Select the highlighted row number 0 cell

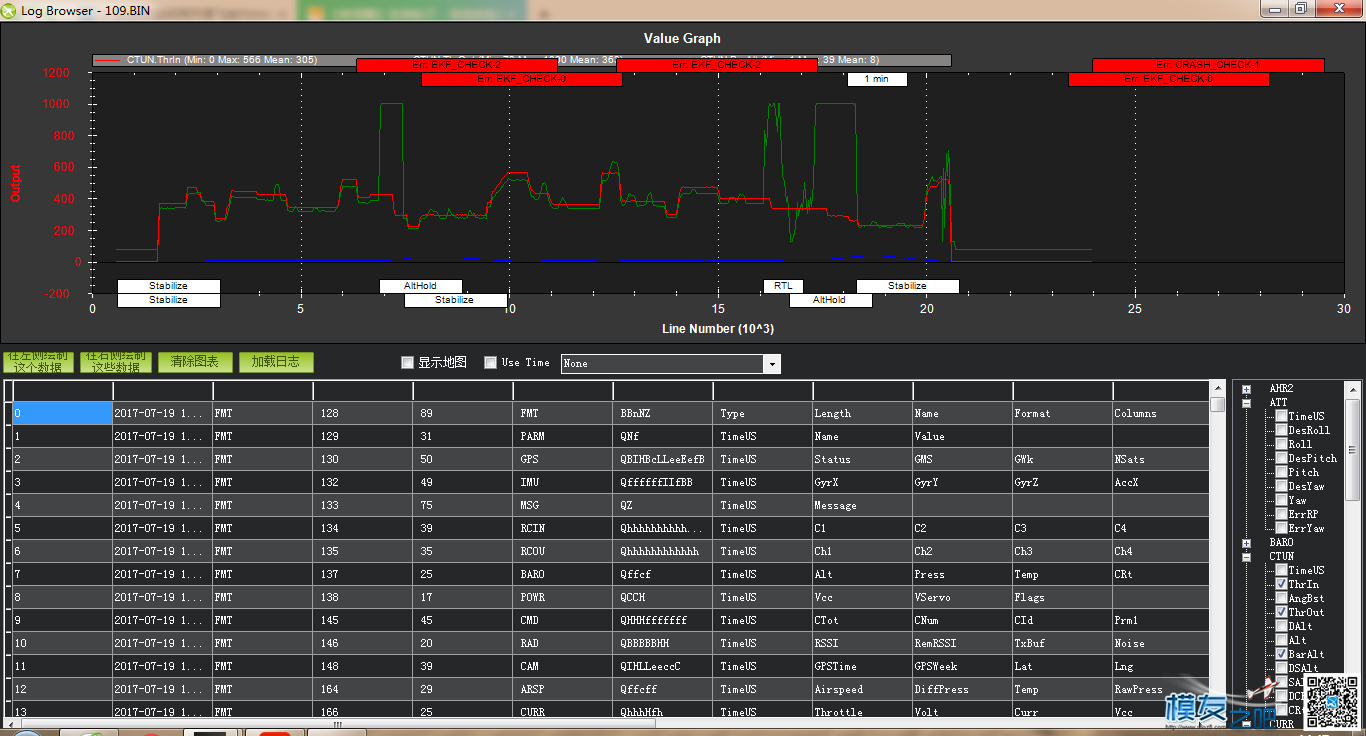[x=62, y=413]
